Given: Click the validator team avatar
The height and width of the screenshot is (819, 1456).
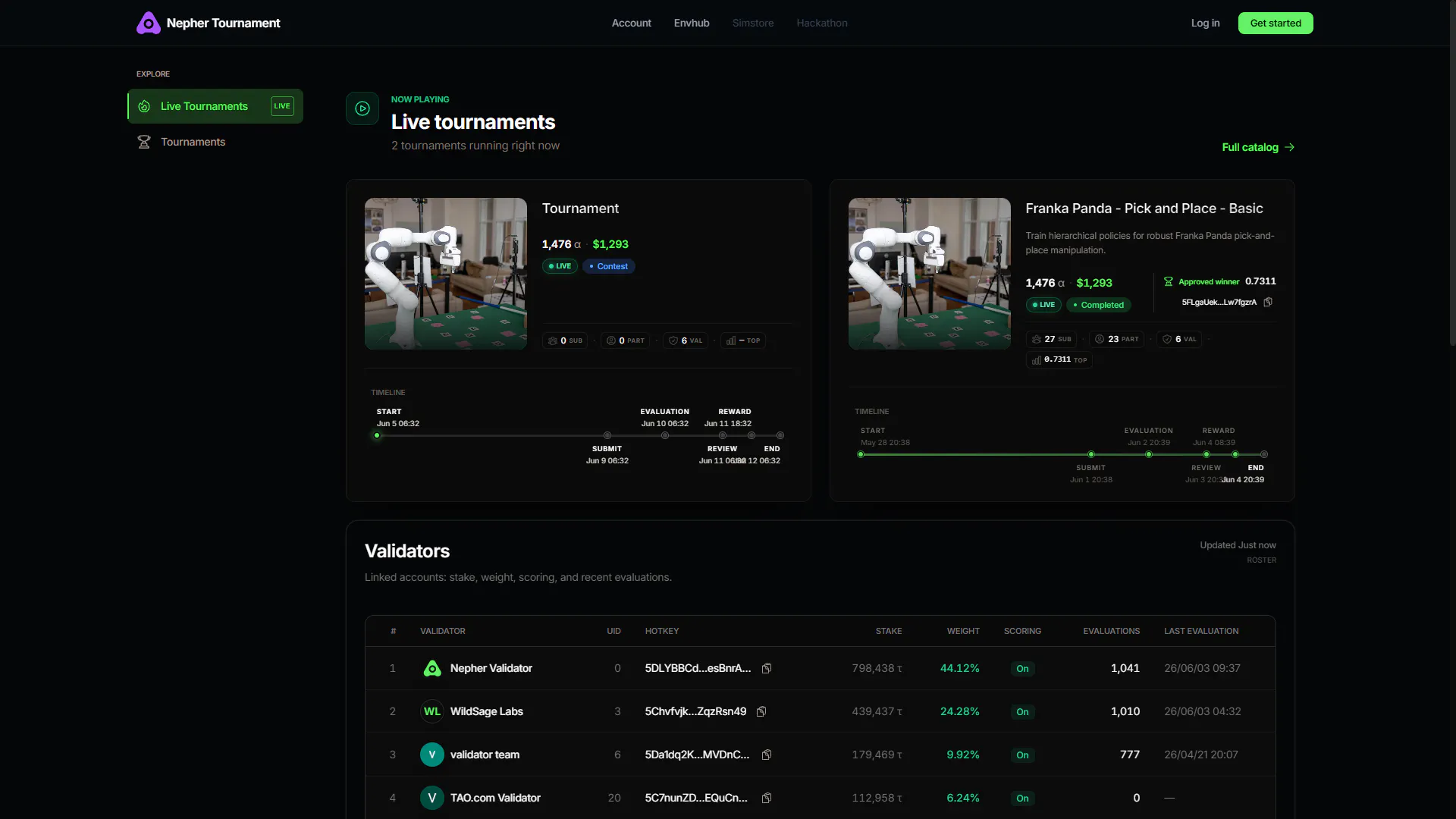Looking at the screenshot, I should coord(432,755).
